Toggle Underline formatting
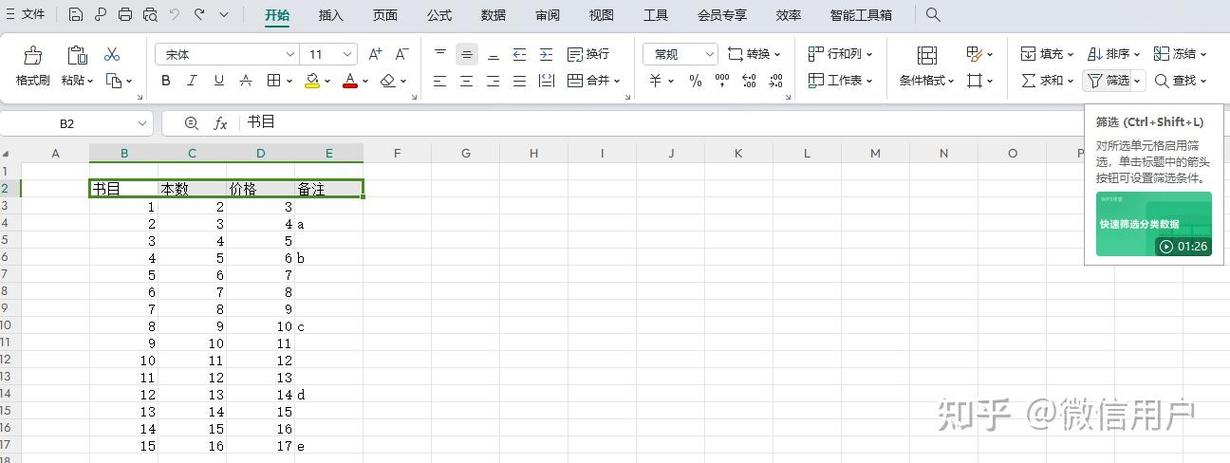The image size is (1230, 463). pyautogui.click(x=219, y=81)
